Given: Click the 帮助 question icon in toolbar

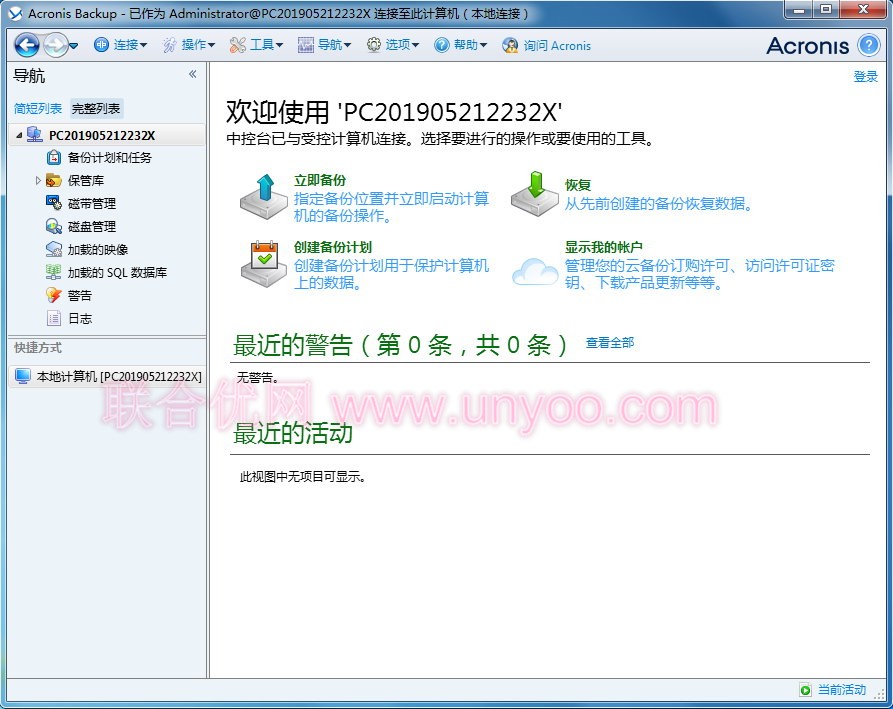Looking at the screenshot, I should (442, 45).
